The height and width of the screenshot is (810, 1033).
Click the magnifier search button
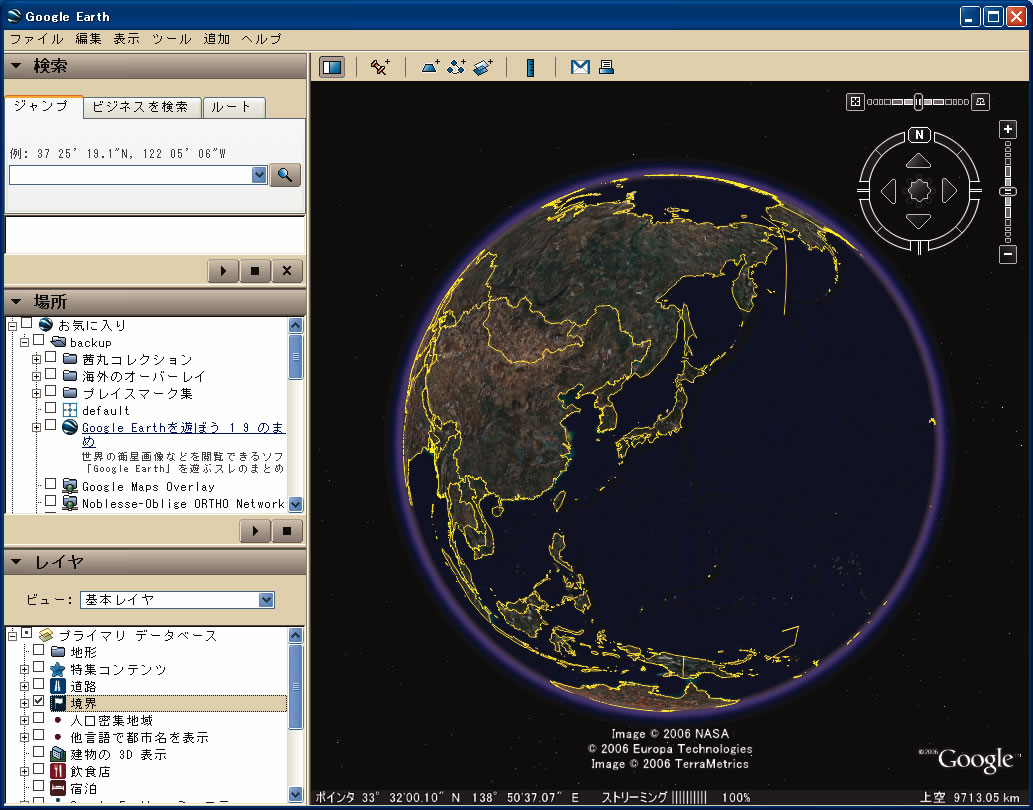click(x=285, y=175)
